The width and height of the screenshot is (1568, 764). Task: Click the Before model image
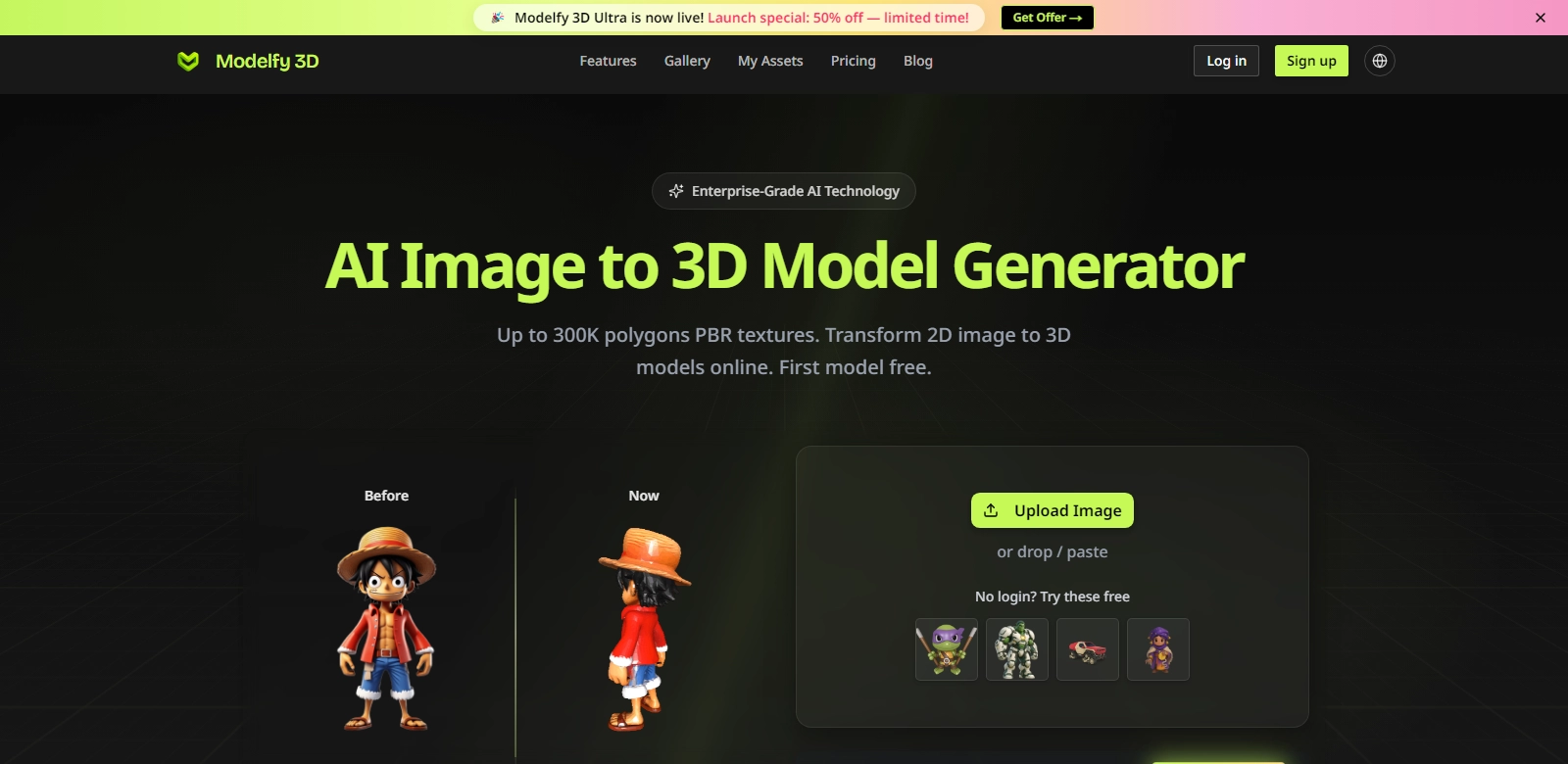point(386,629)
